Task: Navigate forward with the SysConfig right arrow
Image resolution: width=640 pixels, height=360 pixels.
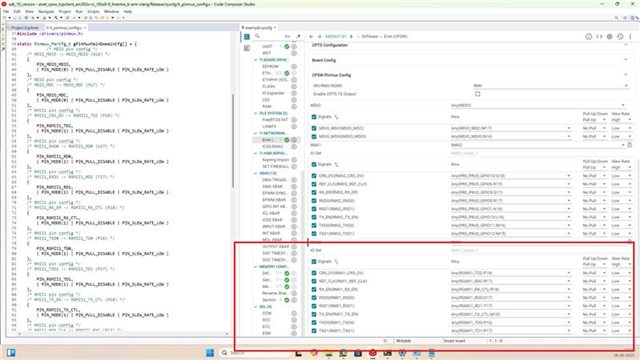Action: 320,36
